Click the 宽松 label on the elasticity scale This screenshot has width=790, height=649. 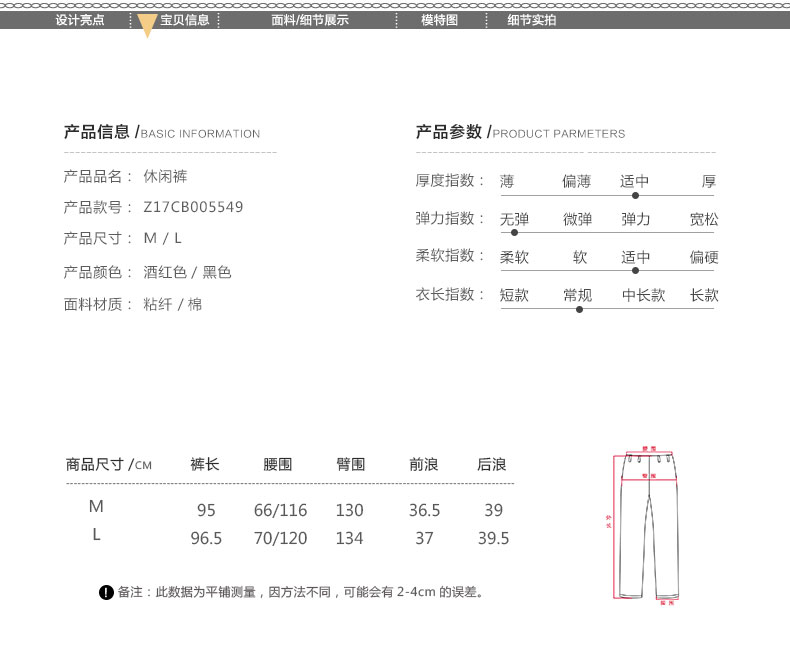point(704,219)
